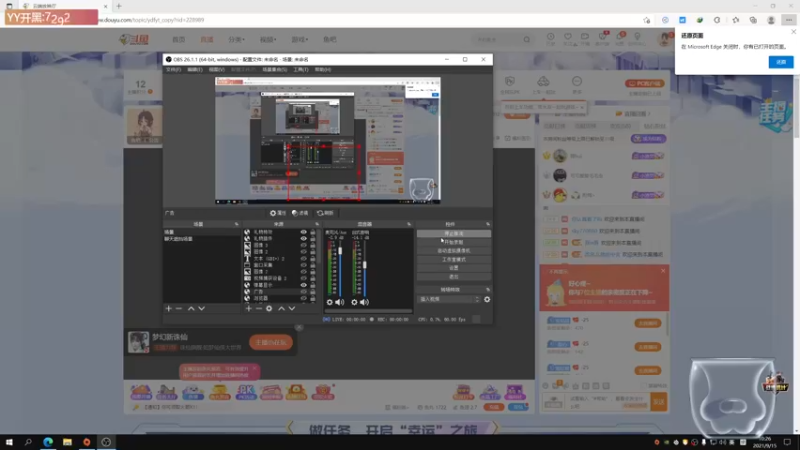Add a new scene with plus icon
The image size is (800, 450).
(x=168, y=309)
